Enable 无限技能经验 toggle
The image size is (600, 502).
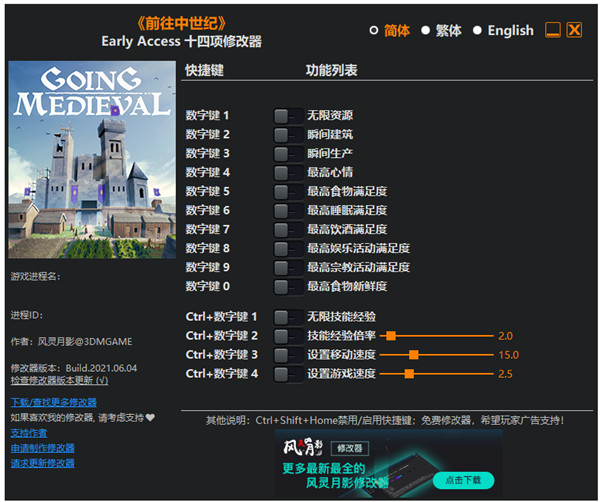[287, 317]
